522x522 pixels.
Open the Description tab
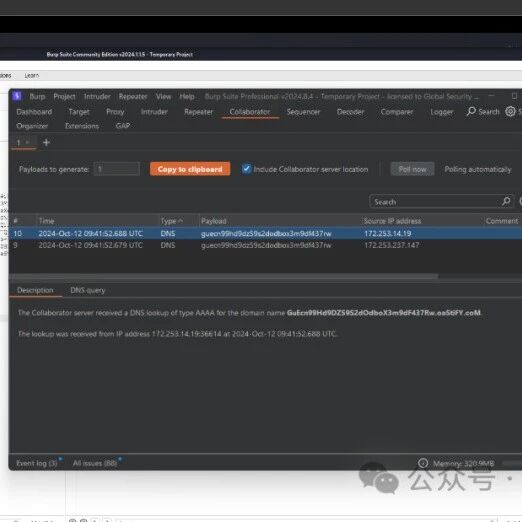35,290
